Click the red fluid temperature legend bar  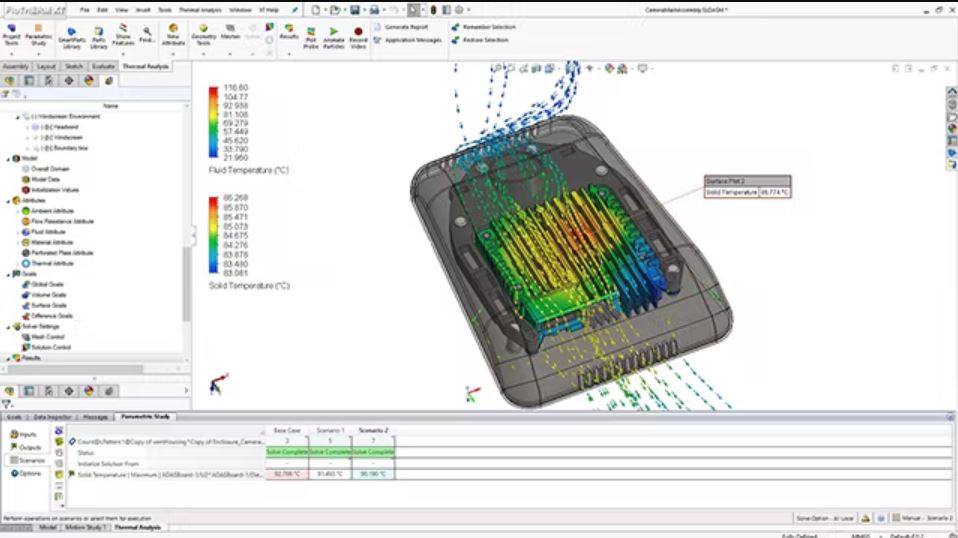[213, 122]
